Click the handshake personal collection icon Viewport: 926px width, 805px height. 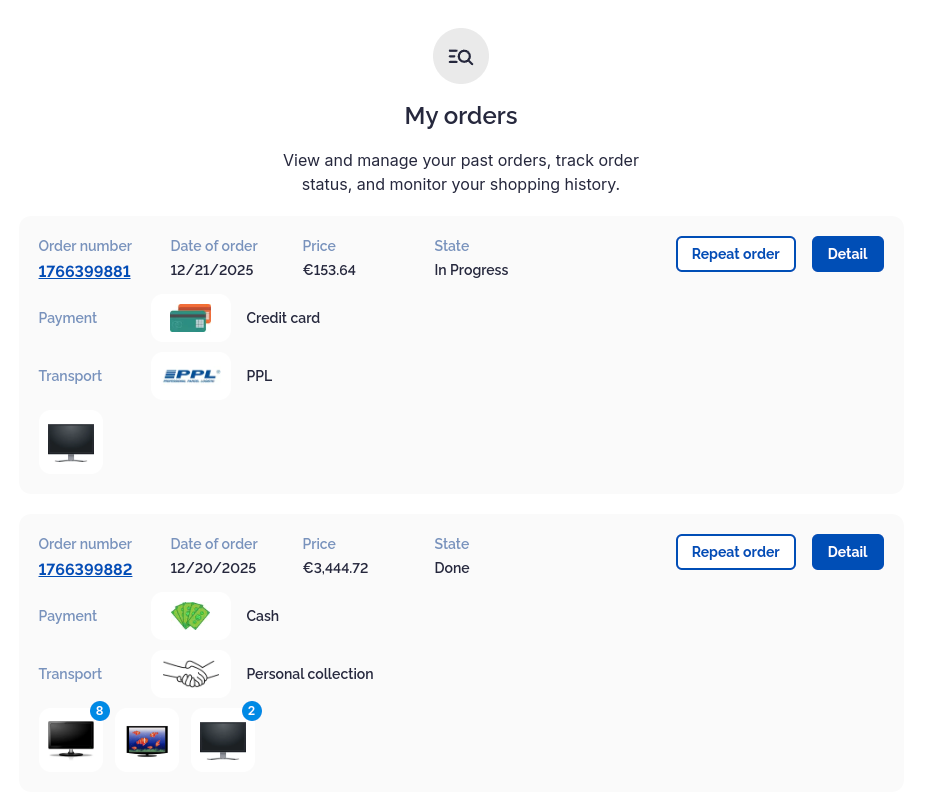[190, 674]
